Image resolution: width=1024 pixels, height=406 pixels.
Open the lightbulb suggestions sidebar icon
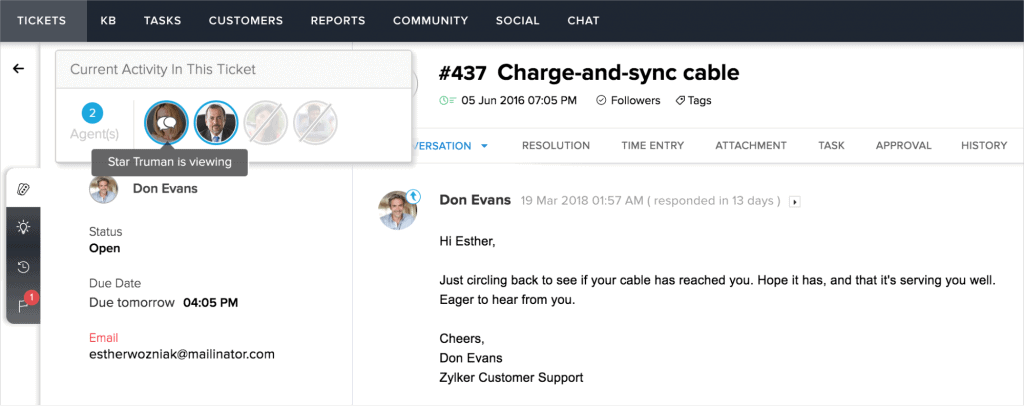(23, 227)
